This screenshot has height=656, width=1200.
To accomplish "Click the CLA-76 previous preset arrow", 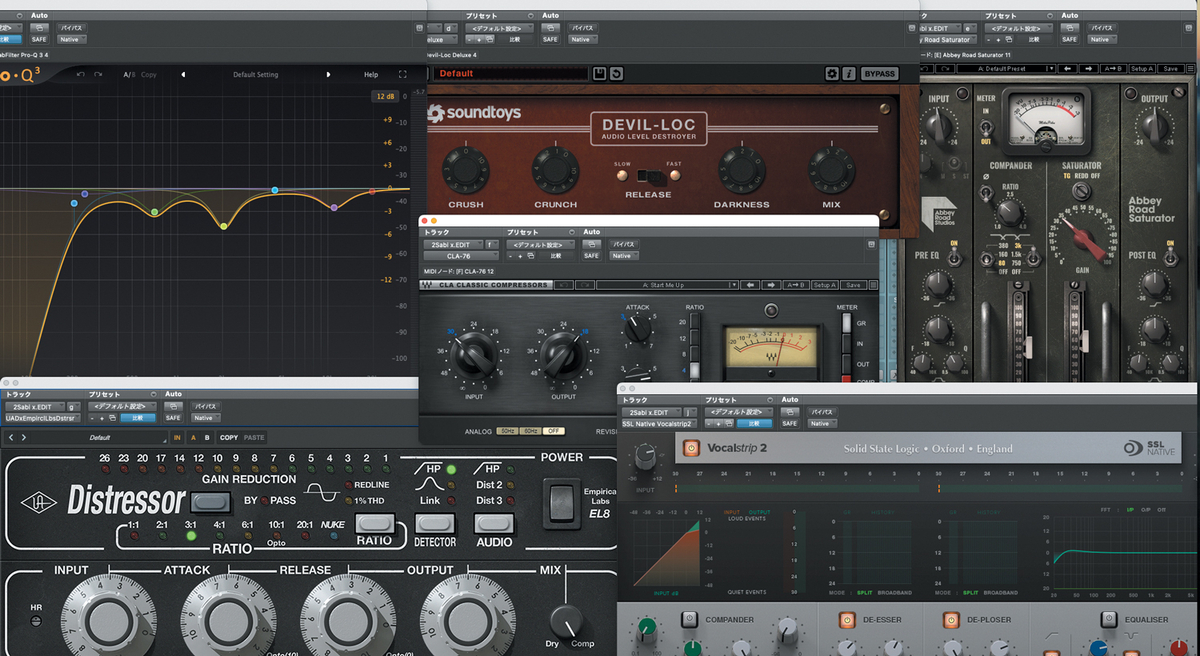I will point(748,285).
